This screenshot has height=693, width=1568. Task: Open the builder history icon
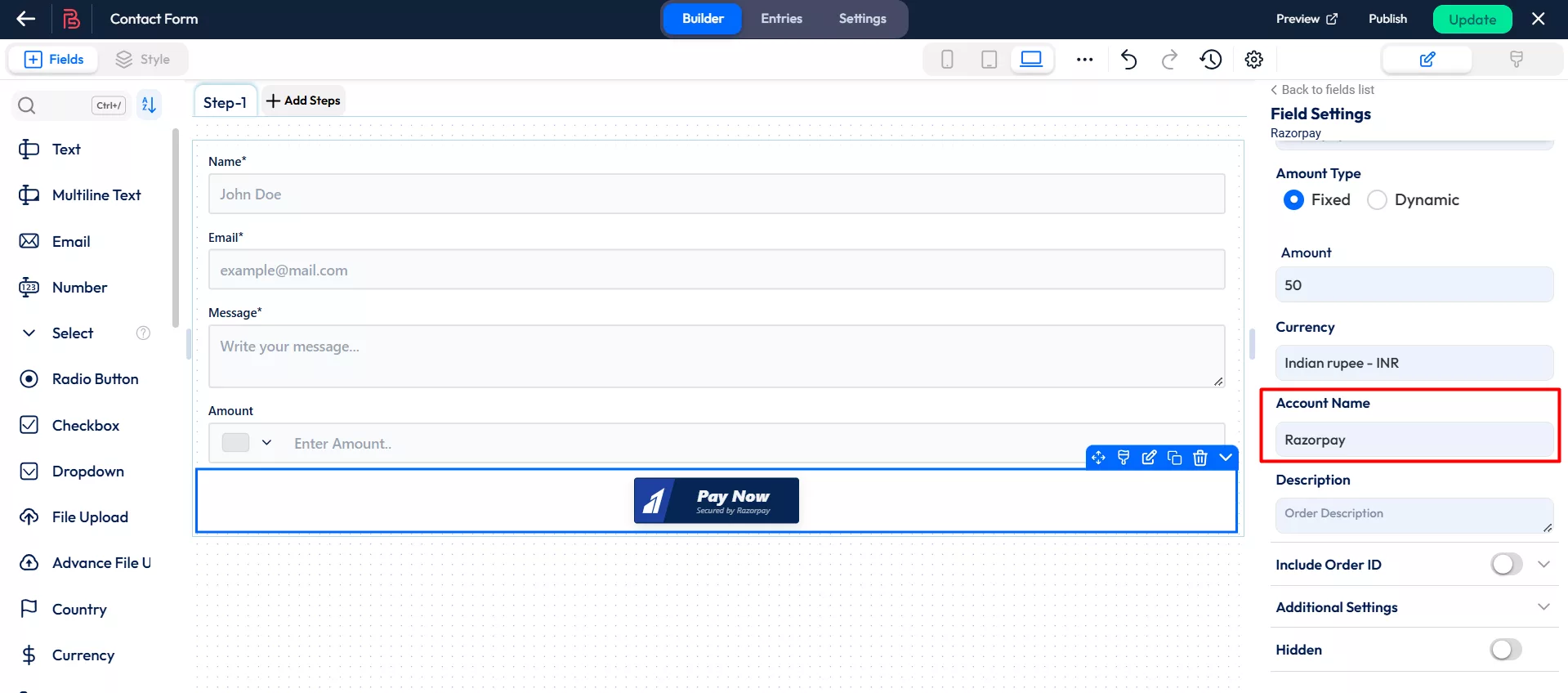pyautogui.click(x=1211, y=60)
